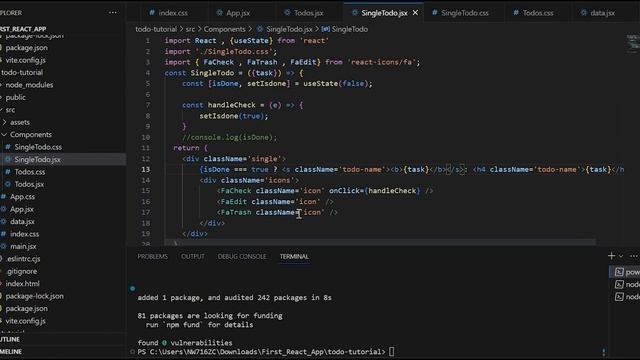The width and height of the screenshot is (640, 360).
Task: Click 'added 1 package' terminal output line
Action: (x=234, y=298)
